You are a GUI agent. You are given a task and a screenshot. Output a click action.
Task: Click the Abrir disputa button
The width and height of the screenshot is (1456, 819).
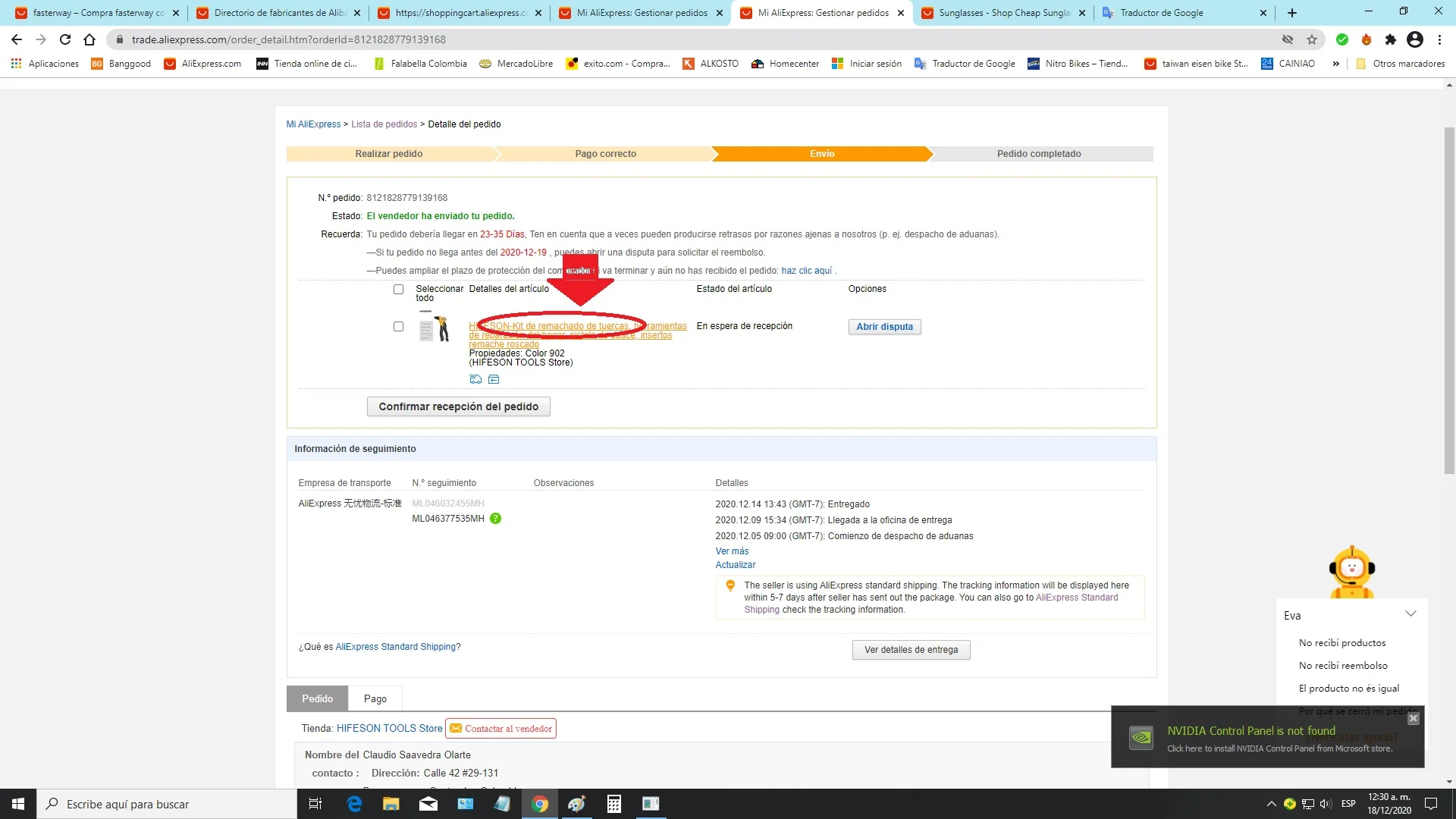pos(884,327)
